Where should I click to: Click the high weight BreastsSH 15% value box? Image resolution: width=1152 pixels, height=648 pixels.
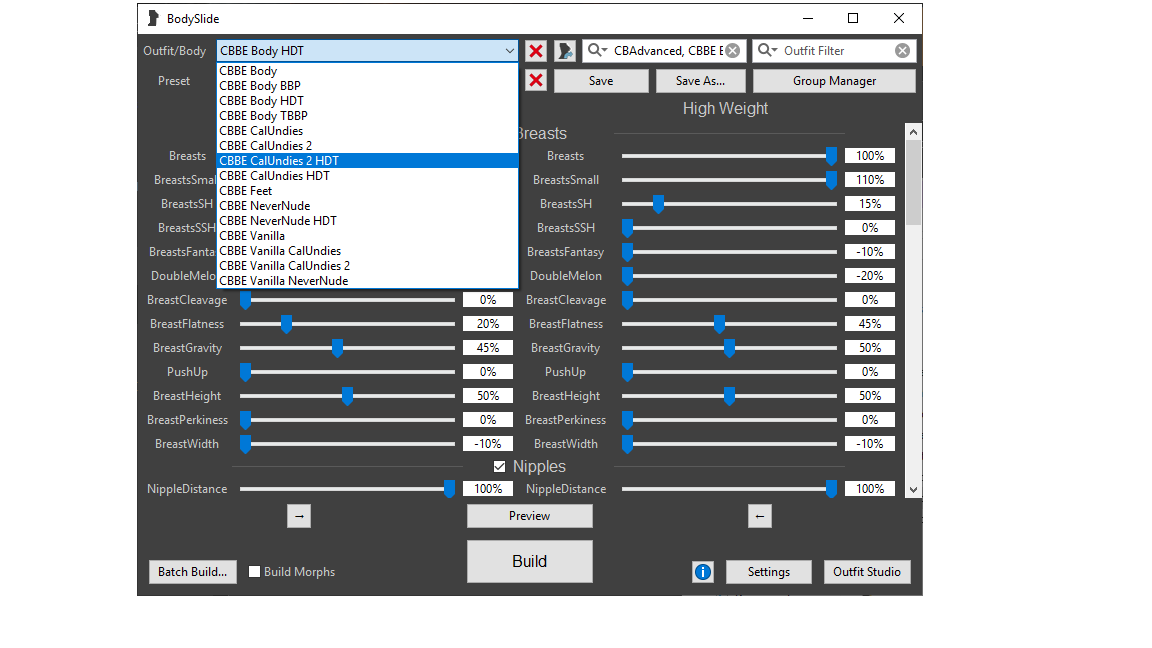coord(870,204)
